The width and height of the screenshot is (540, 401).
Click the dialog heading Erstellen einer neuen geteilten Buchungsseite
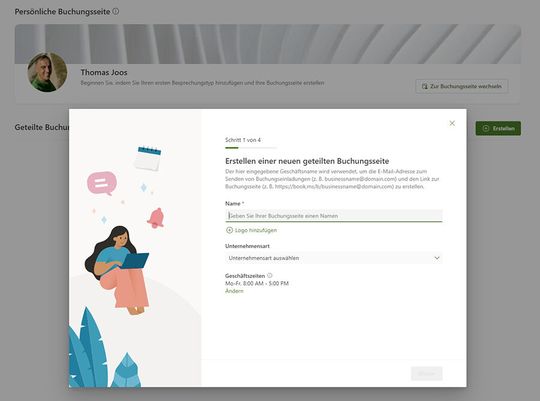click(x=307, y=161)
